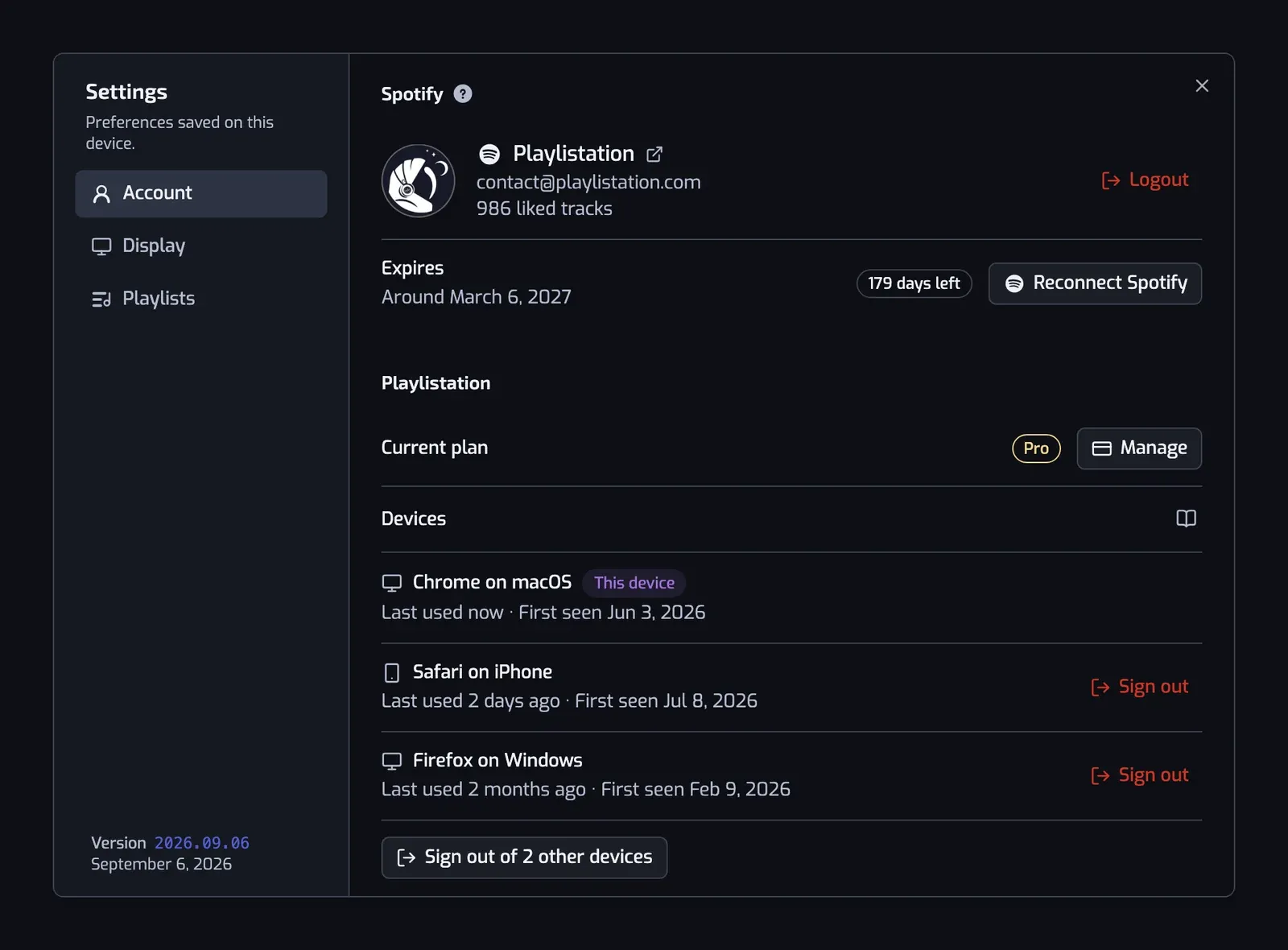This screenshot has height=950, width=1288.
Task: Open the Playlists settings tab
Action: (x=201, y=299)
